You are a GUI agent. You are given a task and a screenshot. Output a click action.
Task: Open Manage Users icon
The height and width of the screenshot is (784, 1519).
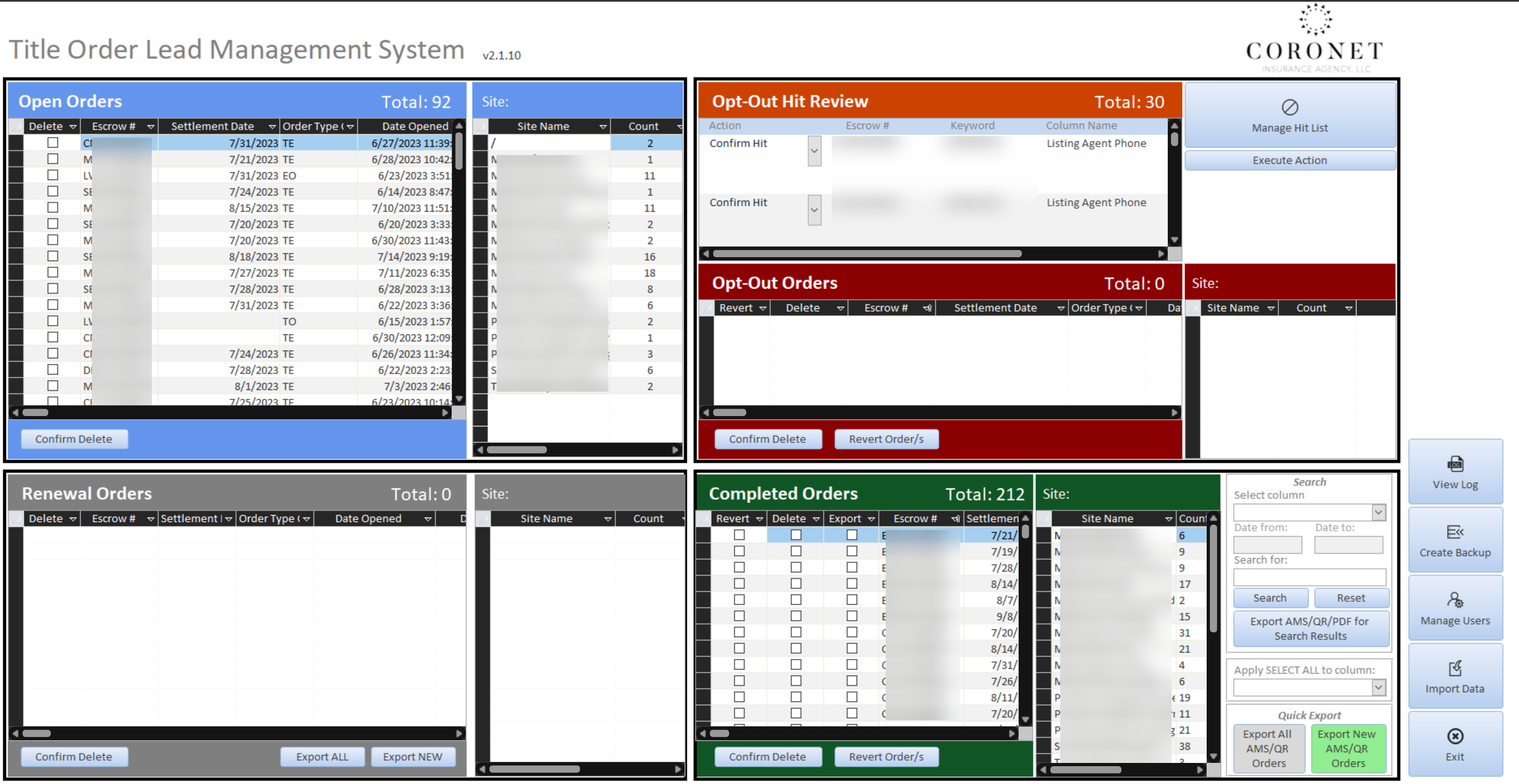tap(1455, 600)
